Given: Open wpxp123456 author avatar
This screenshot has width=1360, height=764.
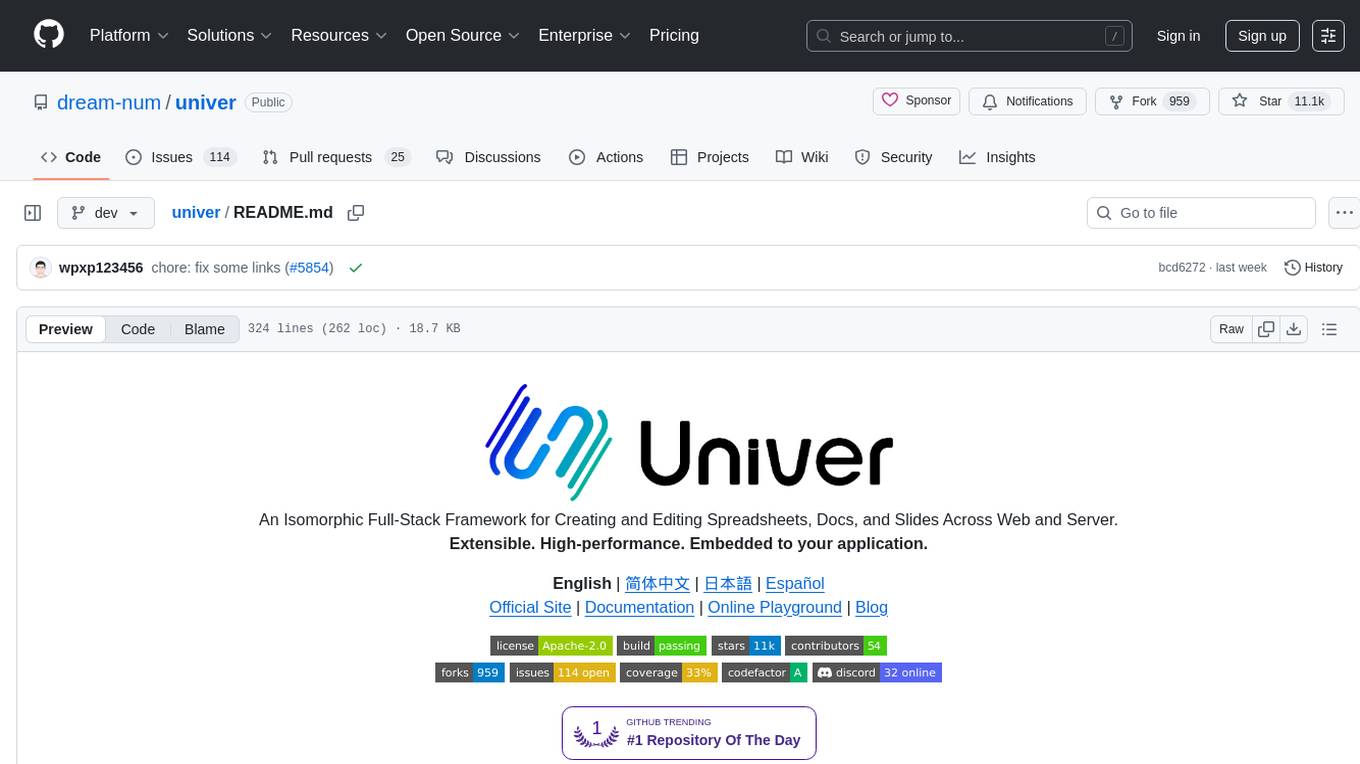Looking at the screenshot, I should click(41, 268).
